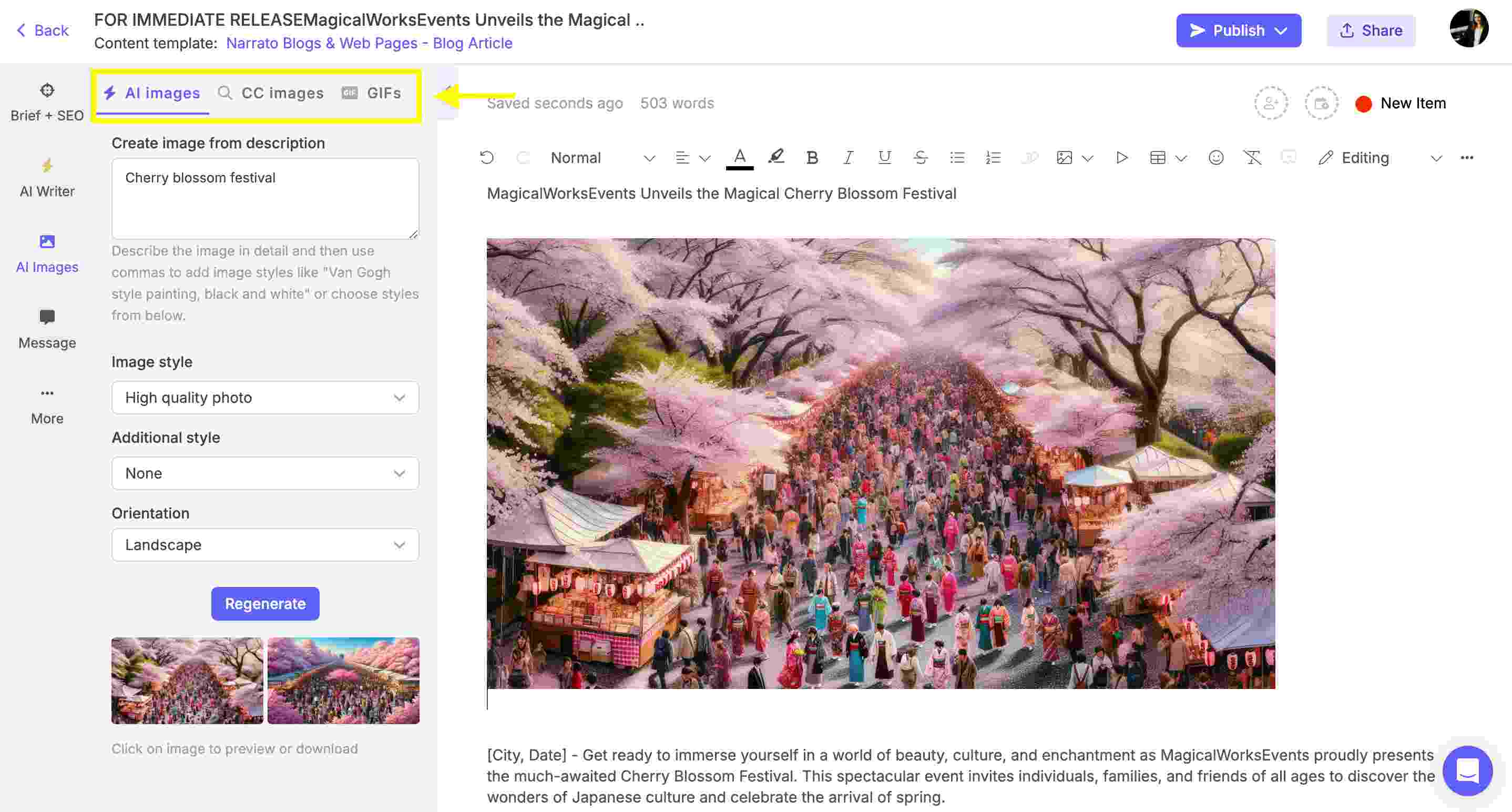Go Back to the previous page
This screenshot has height=812, width=1512.
[x=42, y=30]
